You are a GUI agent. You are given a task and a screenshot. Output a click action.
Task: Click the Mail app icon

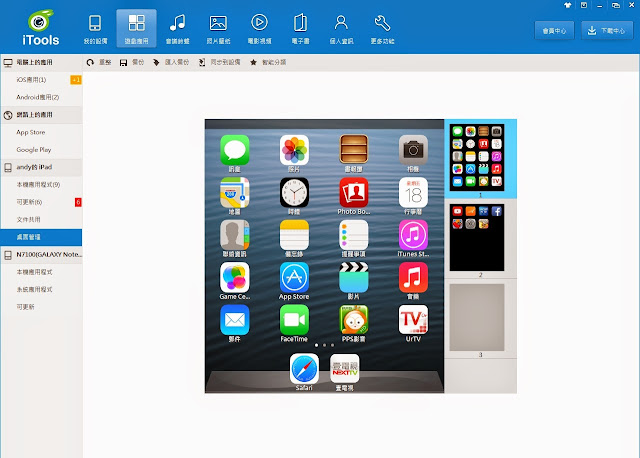pos(235,320)
